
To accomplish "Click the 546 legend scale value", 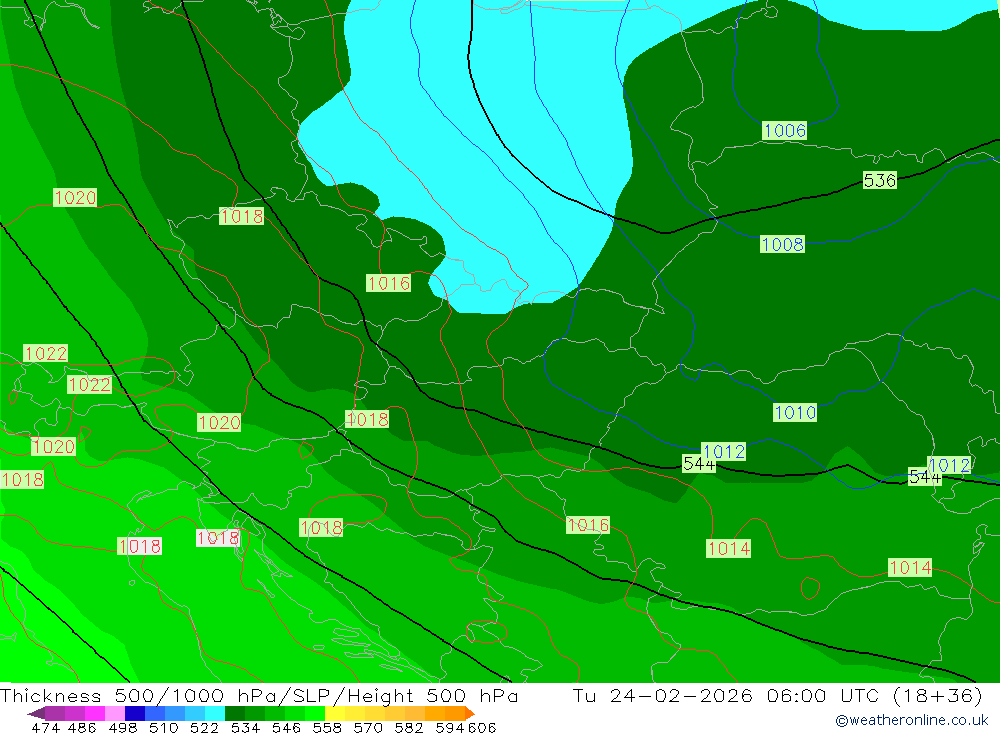I will click(x=286, y=728).
